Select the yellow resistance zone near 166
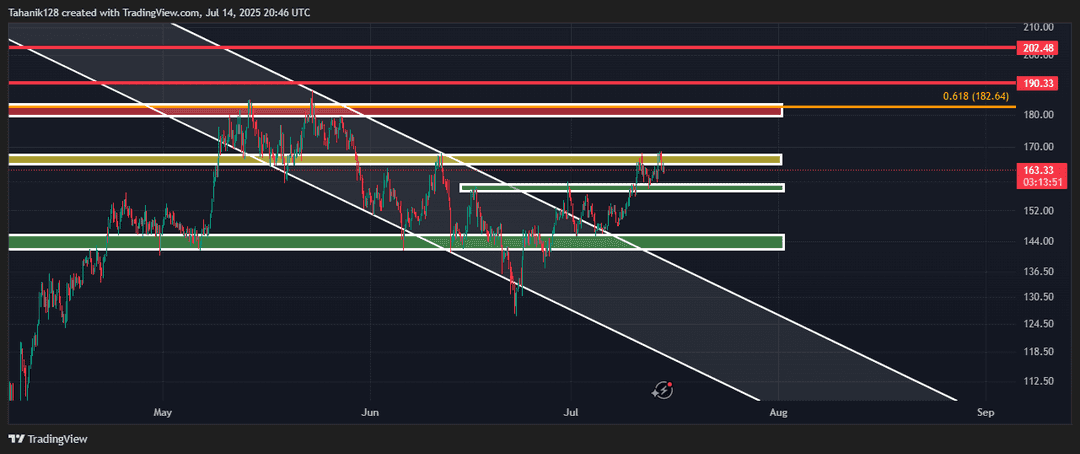 click(395, 159)
